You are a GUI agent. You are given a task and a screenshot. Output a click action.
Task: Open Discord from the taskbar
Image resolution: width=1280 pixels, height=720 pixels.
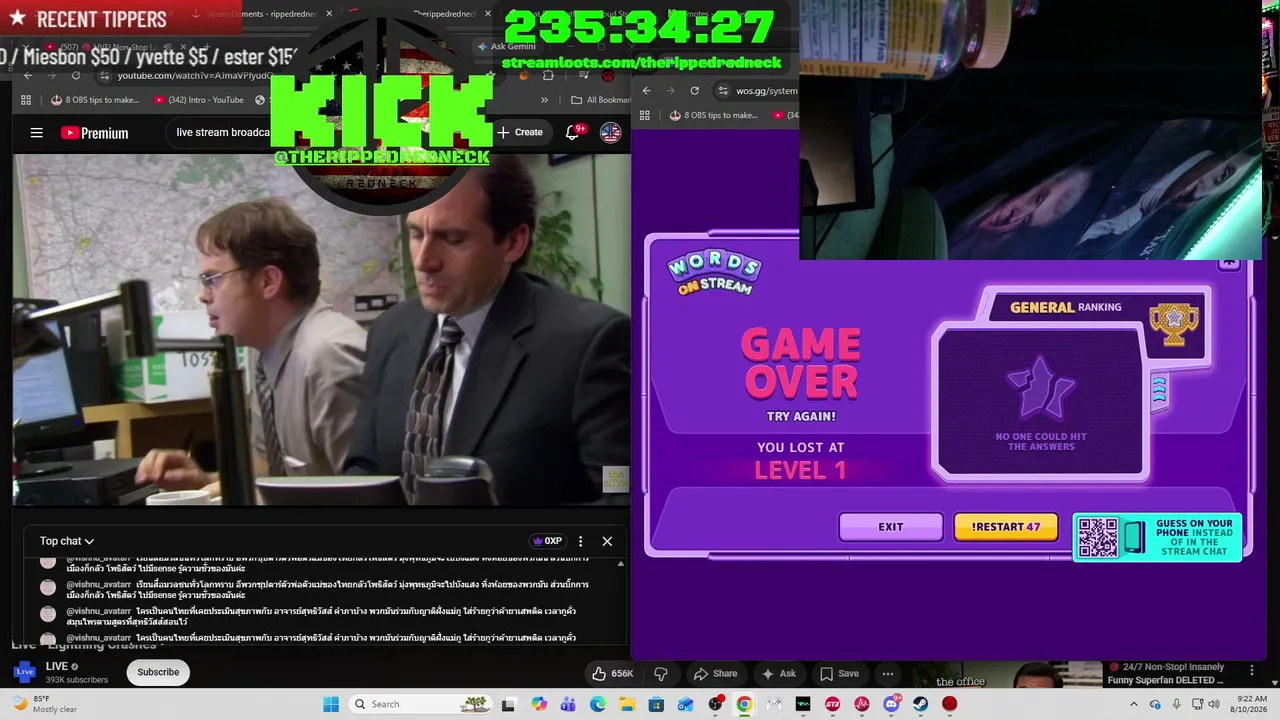[891, 704]
